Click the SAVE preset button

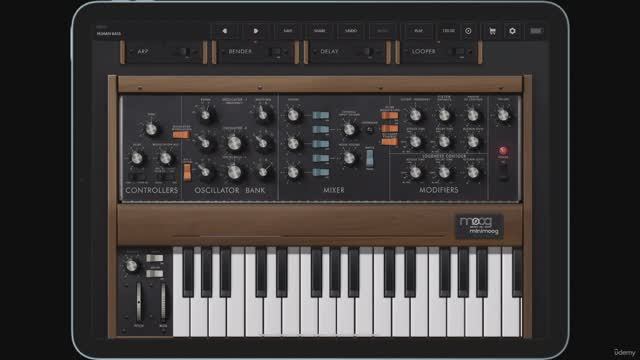coord(288,31)
